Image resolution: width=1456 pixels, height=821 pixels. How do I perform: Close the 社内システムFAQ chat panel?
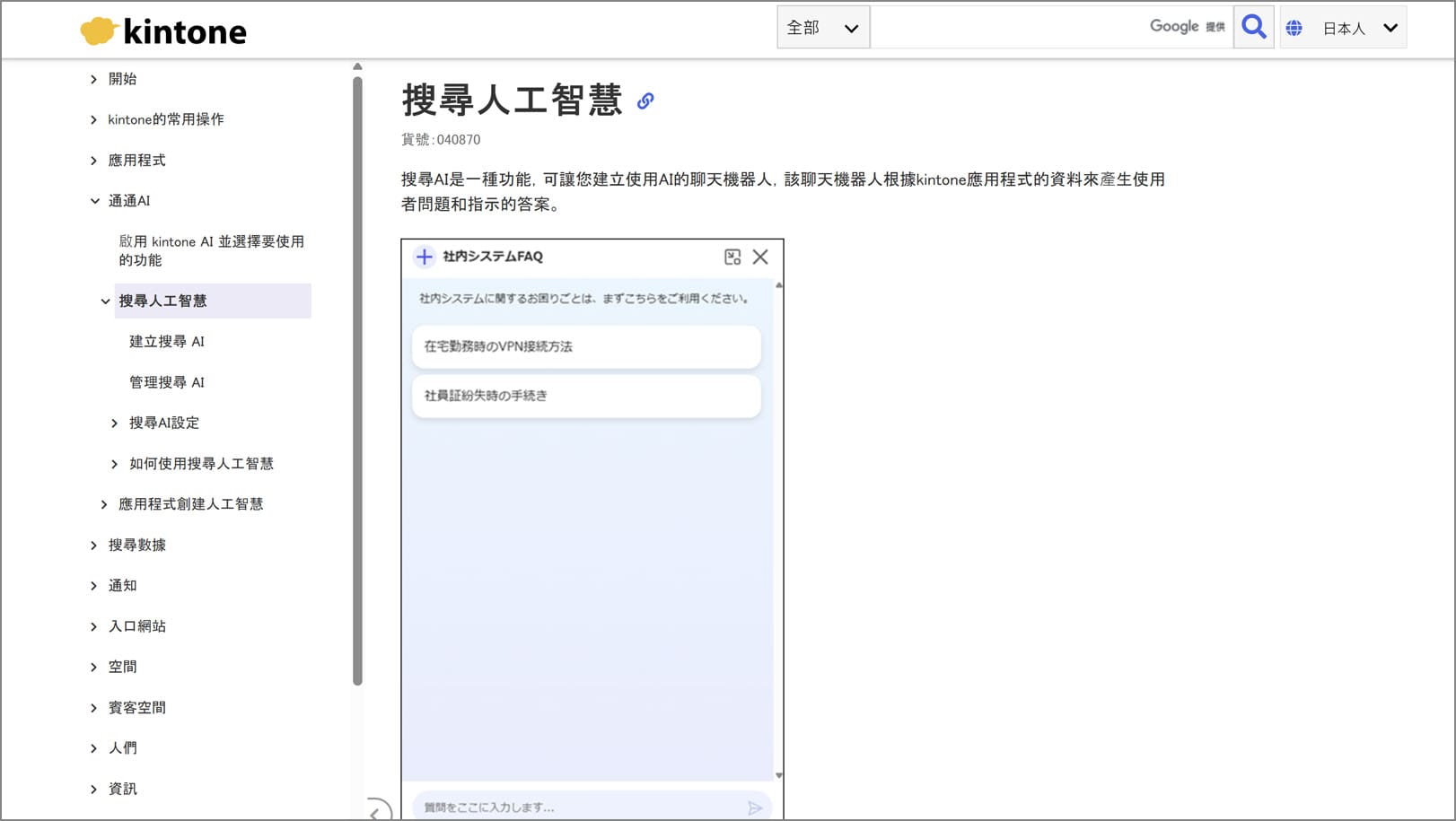tap(760, 257)
